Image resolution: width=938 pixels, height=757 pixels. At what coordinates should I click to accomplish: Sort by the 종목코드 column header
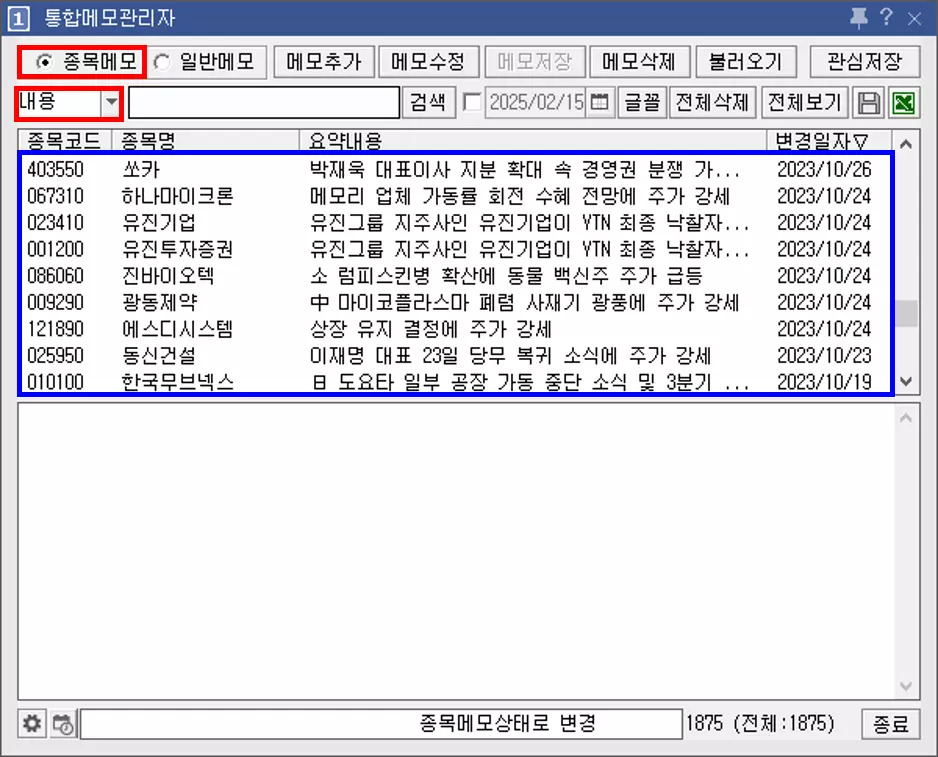[65, 141]
